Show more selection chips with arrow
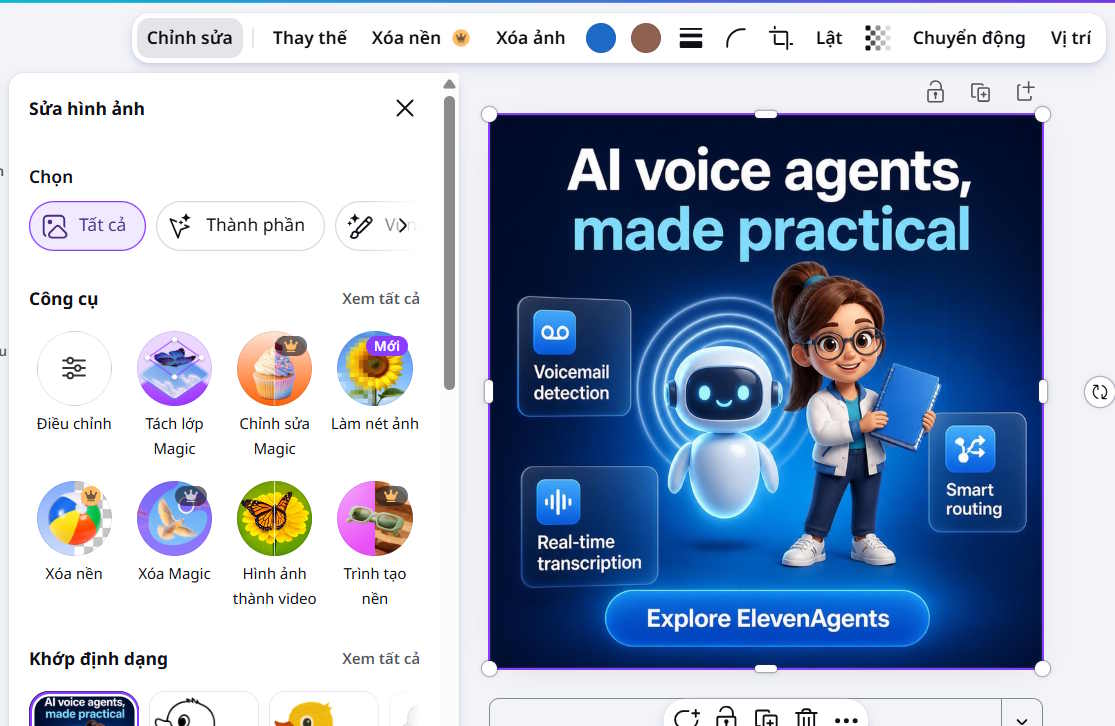The width and height of the screenshot is (1115, 726). coord(403,226)
